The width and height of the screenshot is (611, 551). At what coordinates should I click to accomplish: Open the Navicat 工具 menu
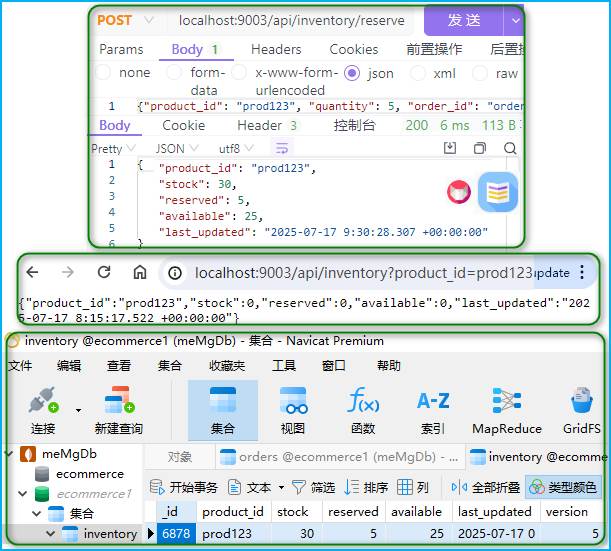point(284,366)
